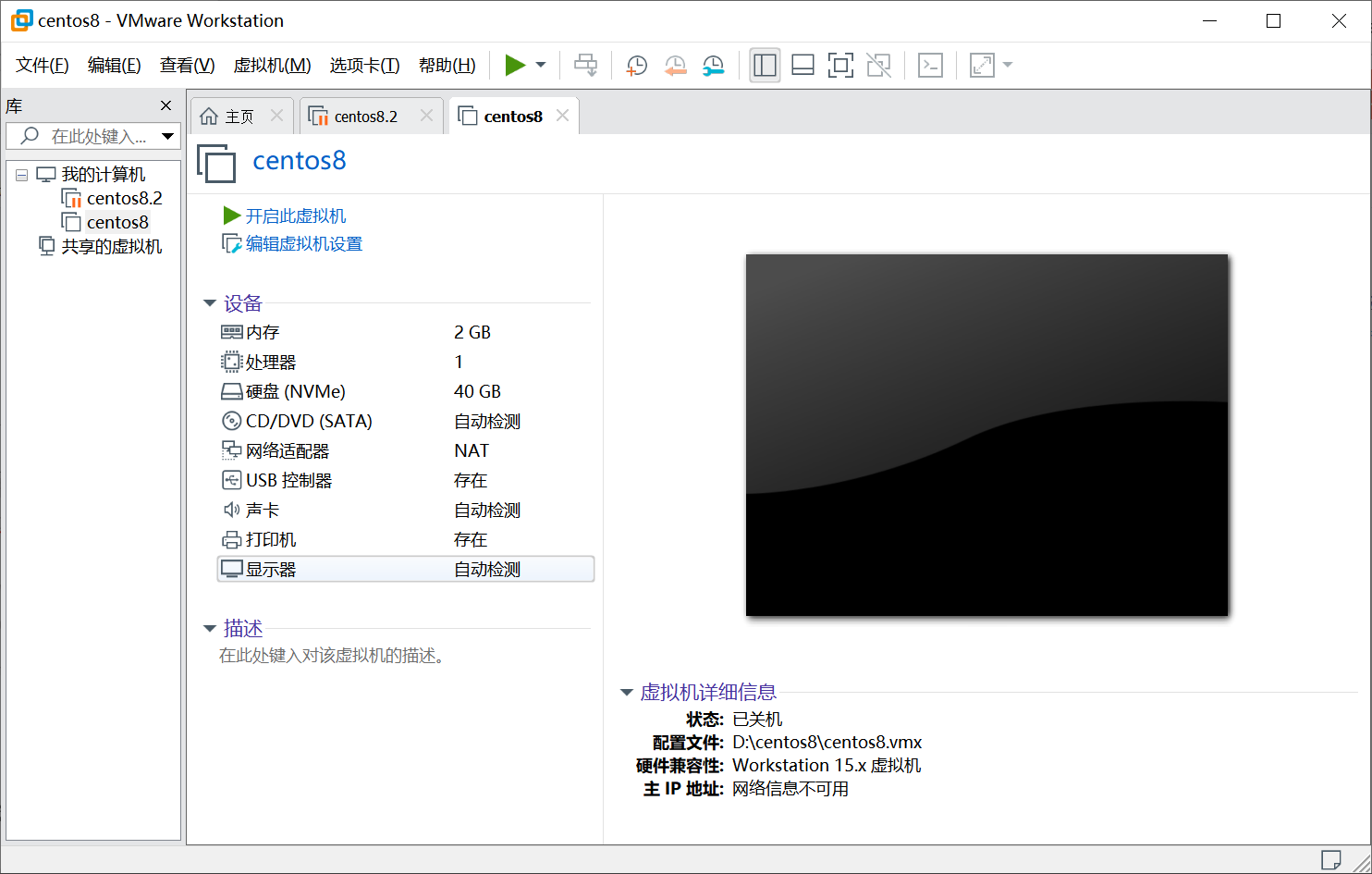Toggle the thumbnail bar visibility icon
The image size is (1372, 874).
[x=802, y=65]
